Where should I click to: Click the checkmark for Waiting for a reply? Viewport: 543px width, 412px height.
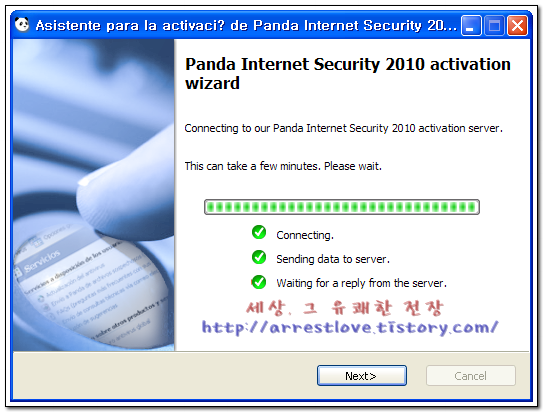point(259,282)
